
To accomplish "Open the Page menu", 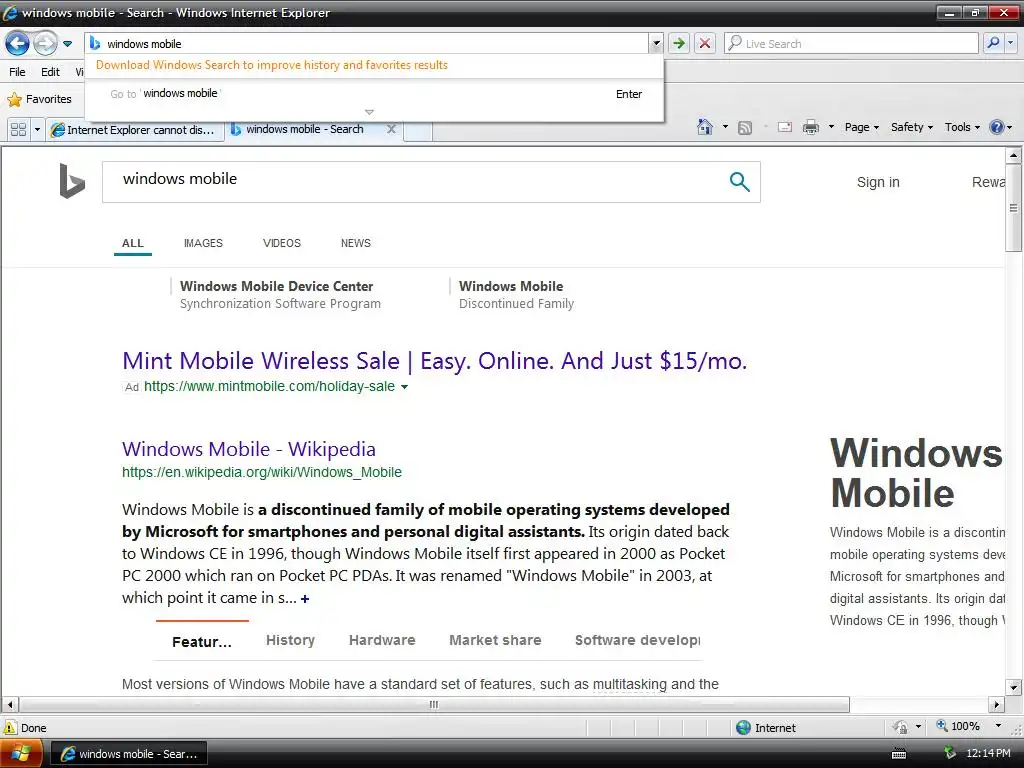I will (861, 127).
